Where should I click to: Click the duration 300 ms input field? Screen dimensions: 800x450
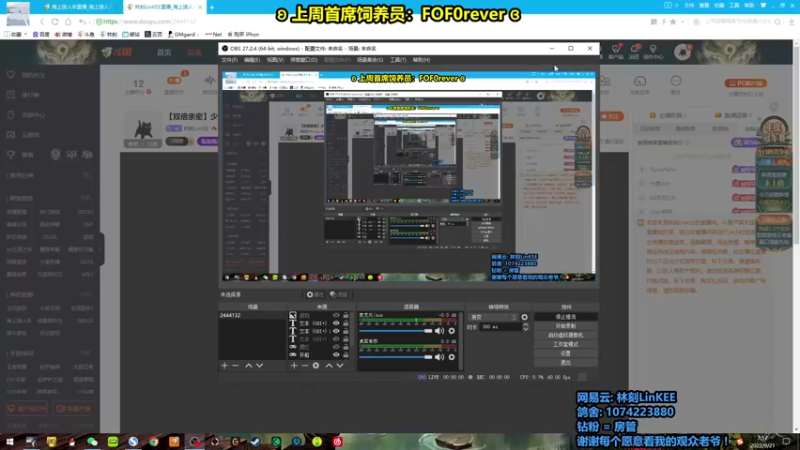(501, 327)
